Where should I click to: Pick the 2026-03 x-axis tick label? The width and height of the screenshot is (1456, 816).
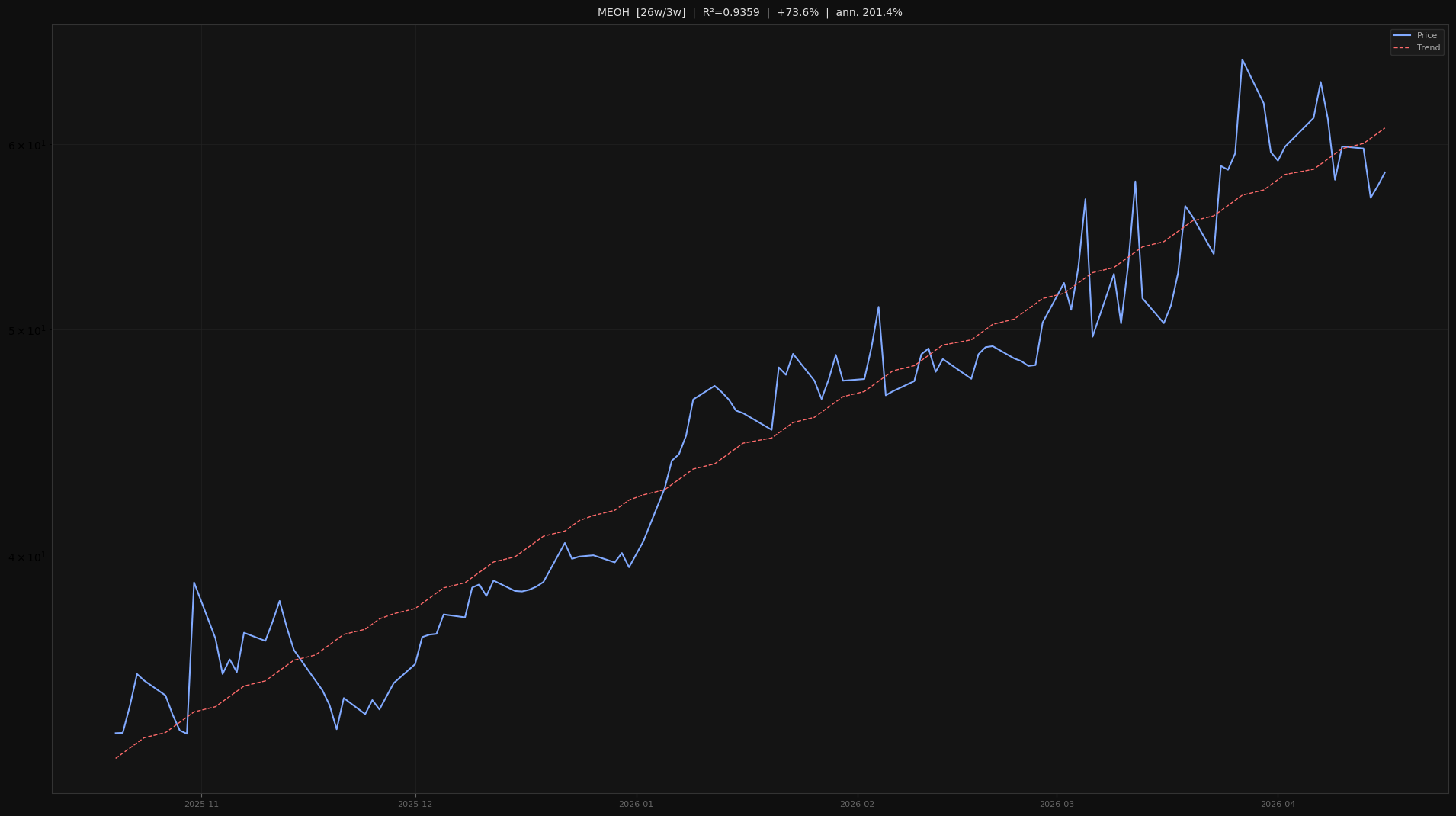[1057, 804]
